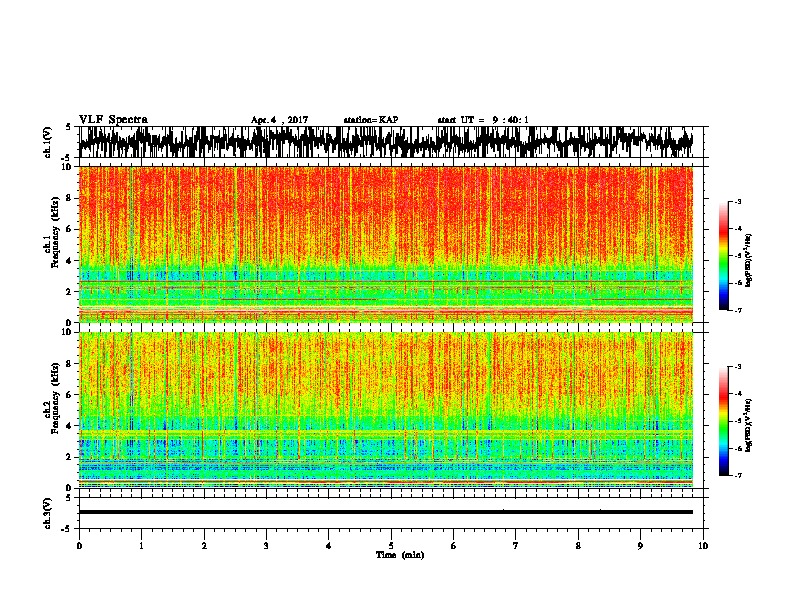Click time tick label '1' on the x-axis

(x=141, y=546)
